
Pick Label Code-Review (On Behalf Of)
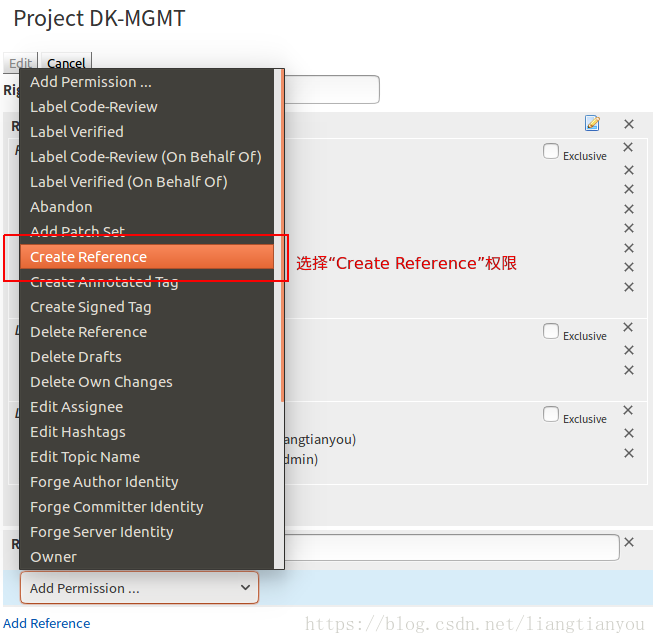pos(147,157)
